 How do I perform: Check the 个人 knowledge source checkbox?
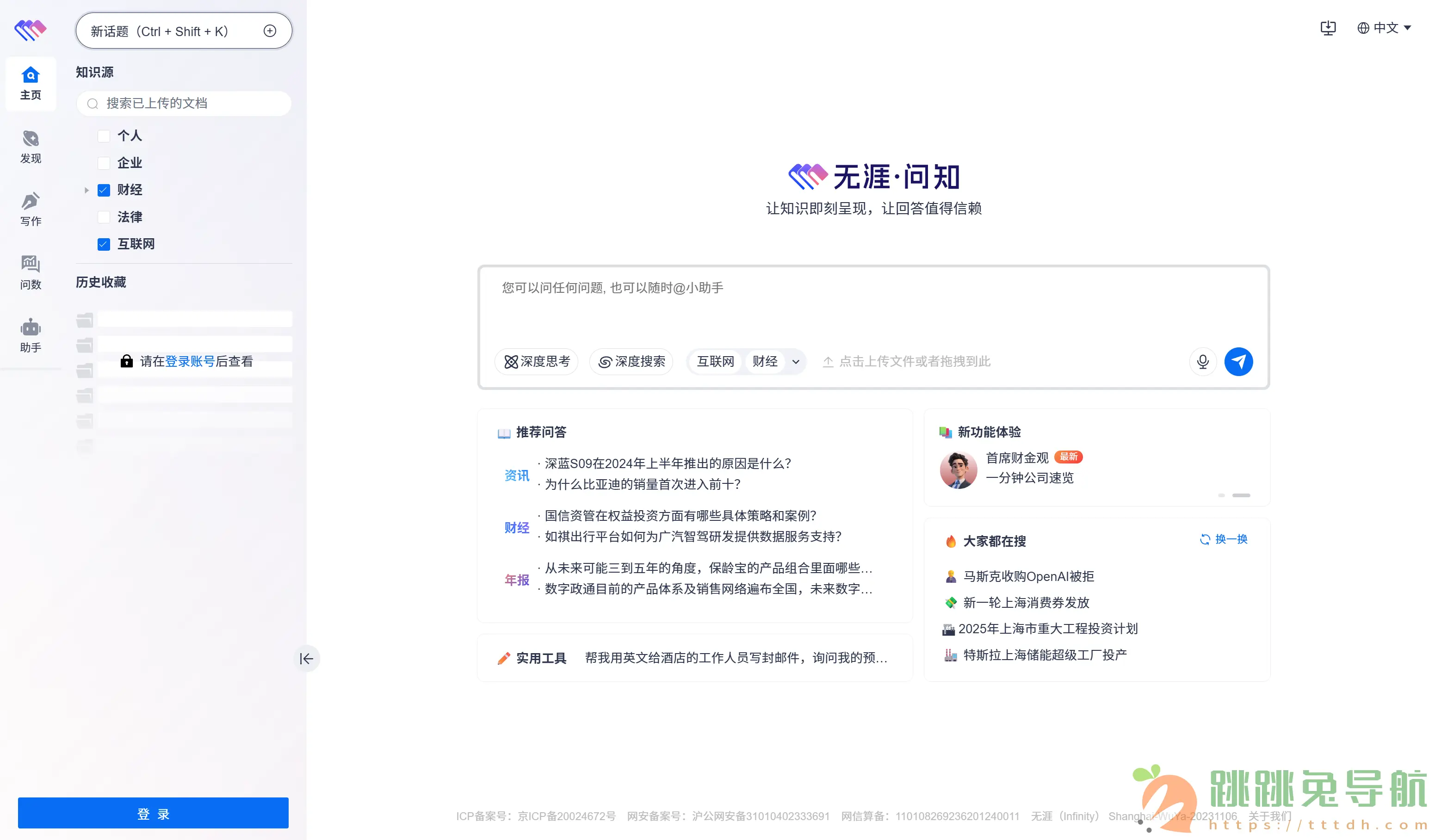coord(104,136)
